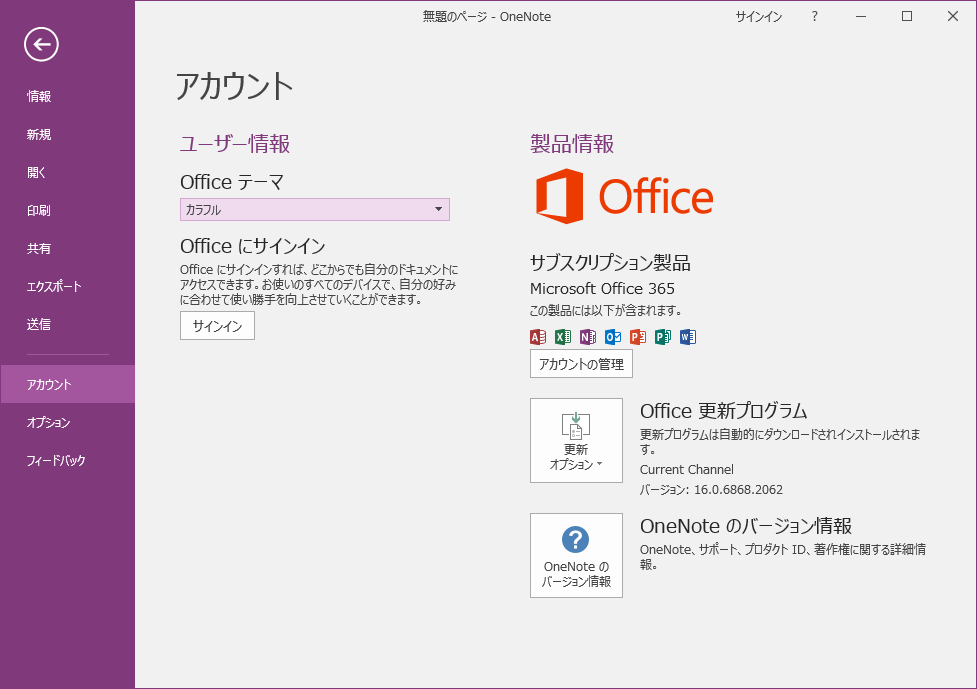The height and width of the screenshot is (689, 977).
Task: Click サインイン link in the title bar
Action: (758, 17)
